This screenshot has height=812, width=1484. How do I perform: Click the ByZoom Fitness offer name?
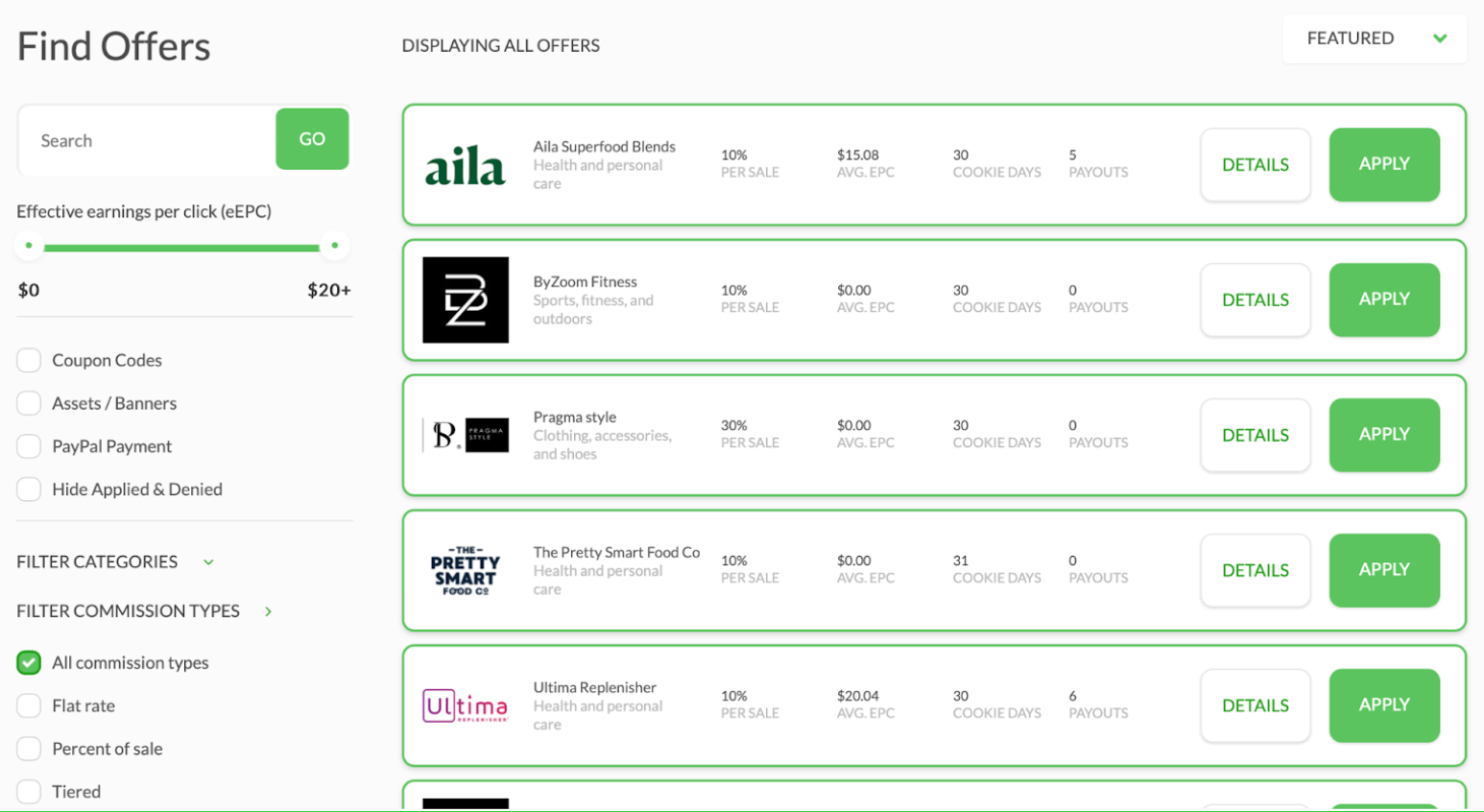tap(585, 282)
